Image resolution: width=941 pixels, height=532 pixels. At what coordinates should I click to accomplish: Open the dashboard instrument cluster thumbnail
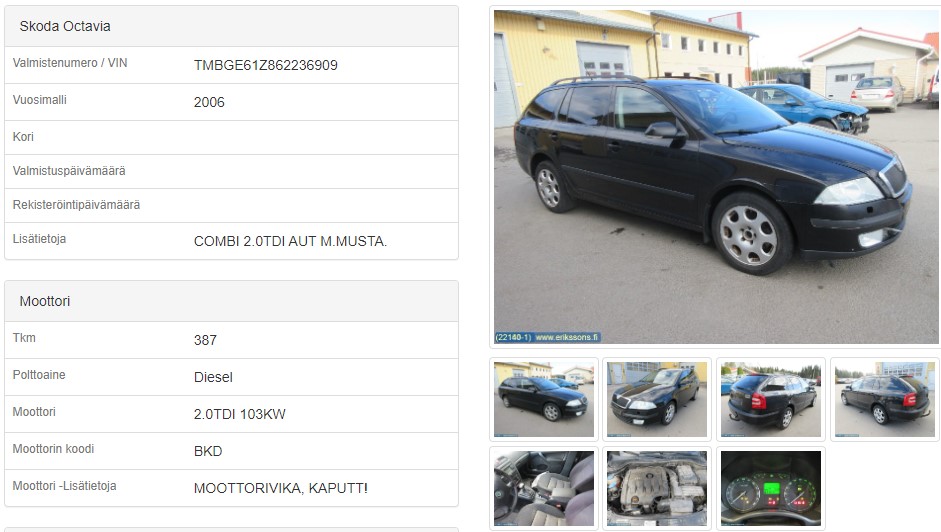click(x=771, y=488)
